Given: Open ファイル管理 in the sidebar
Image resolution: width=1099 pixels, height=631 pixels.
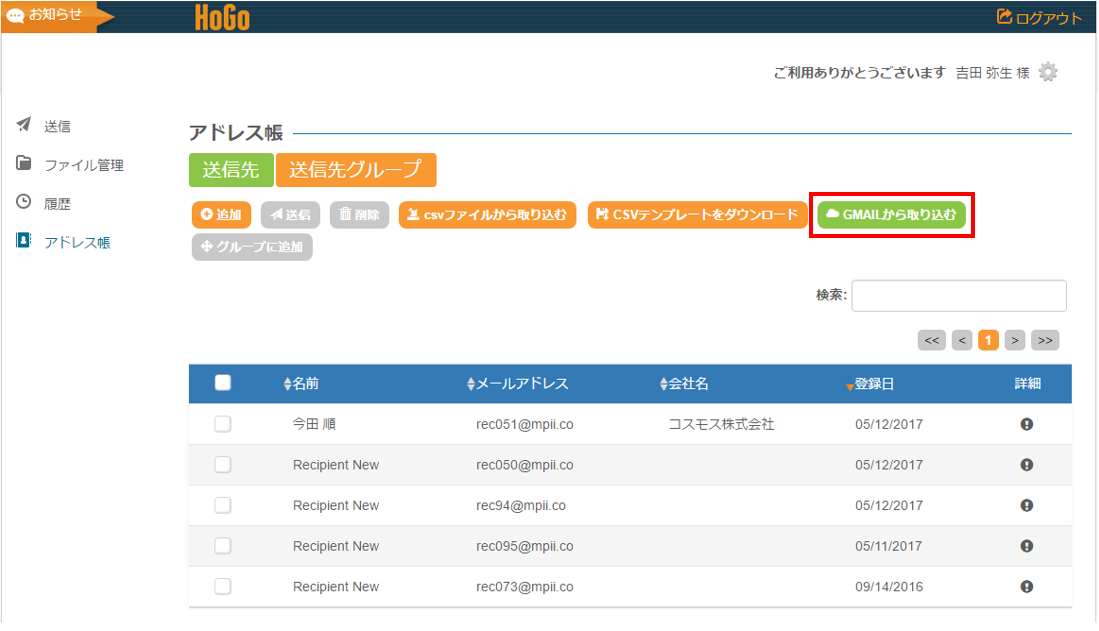Looking at the screenshot, I should 83,165.
